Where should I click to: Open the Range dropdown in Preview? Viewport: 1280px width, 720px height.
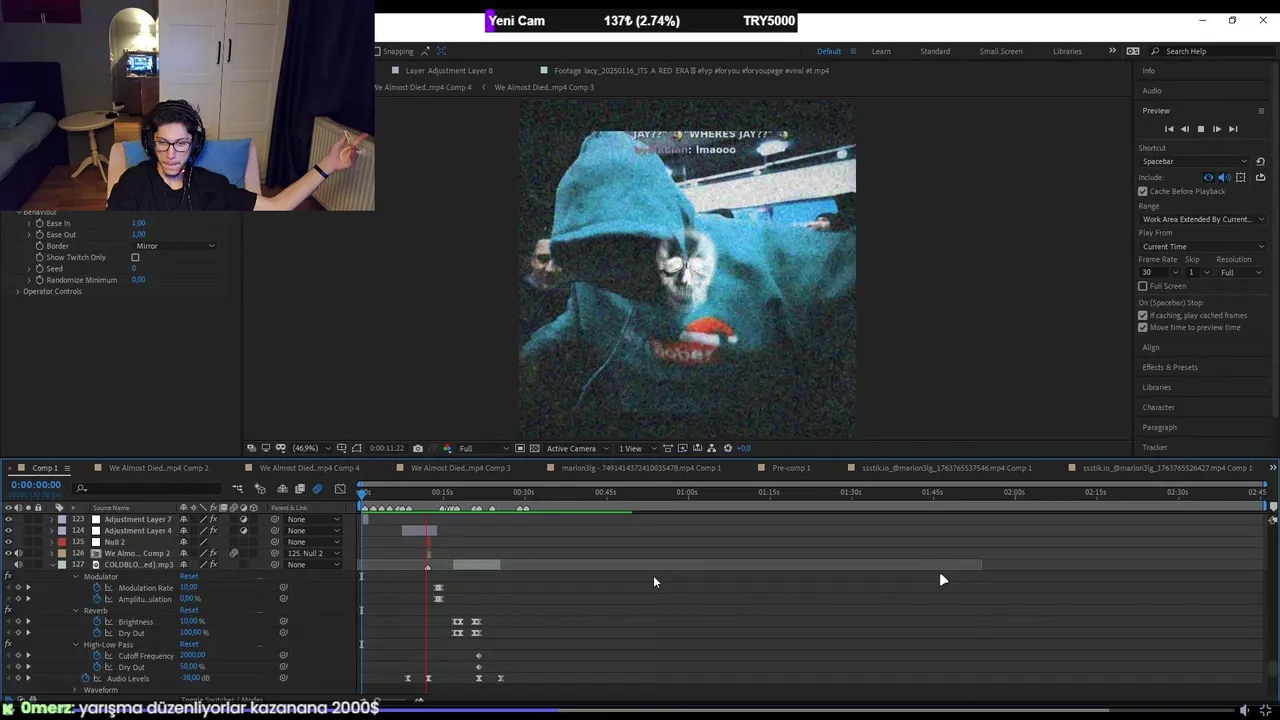(x=1203, y=219)
